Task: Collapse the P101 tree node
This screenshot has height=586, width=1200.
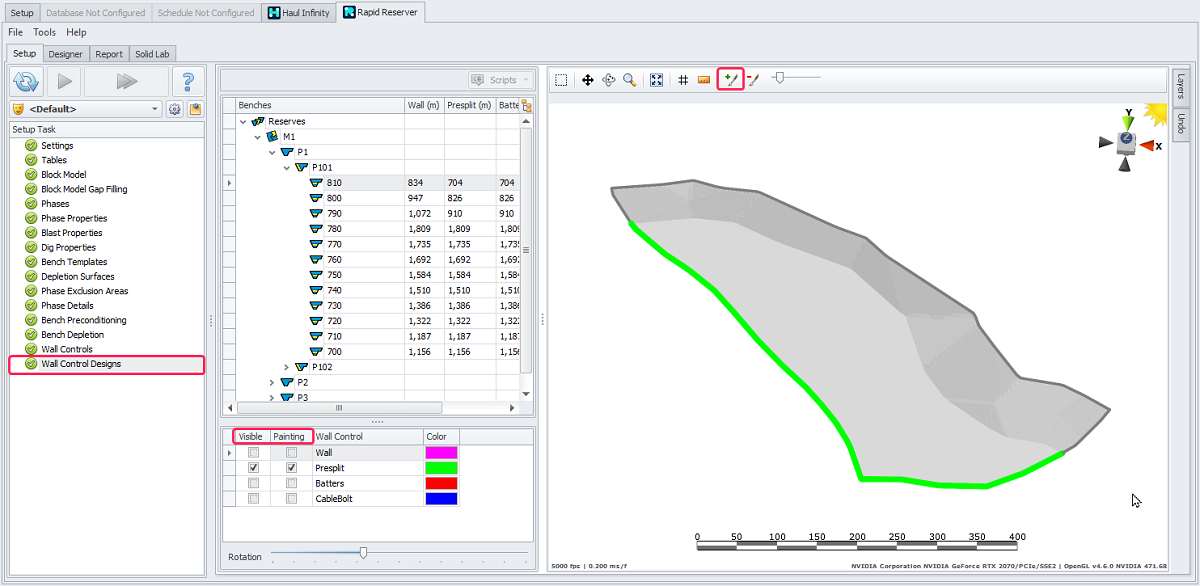Action: (x=288, y=168)
